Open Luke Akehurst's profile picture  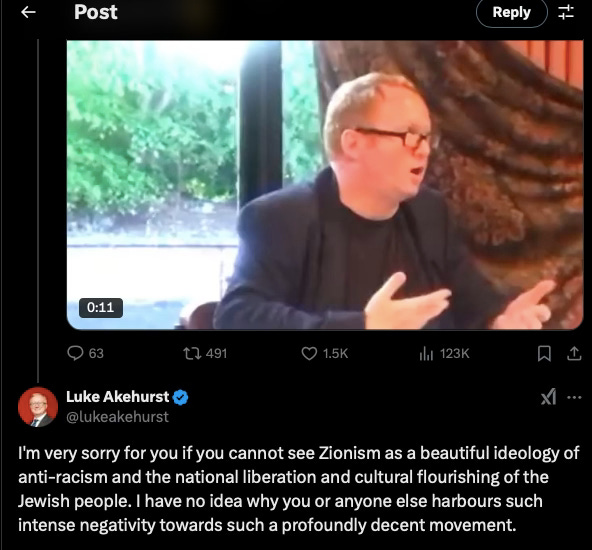(x=38, y=407)
